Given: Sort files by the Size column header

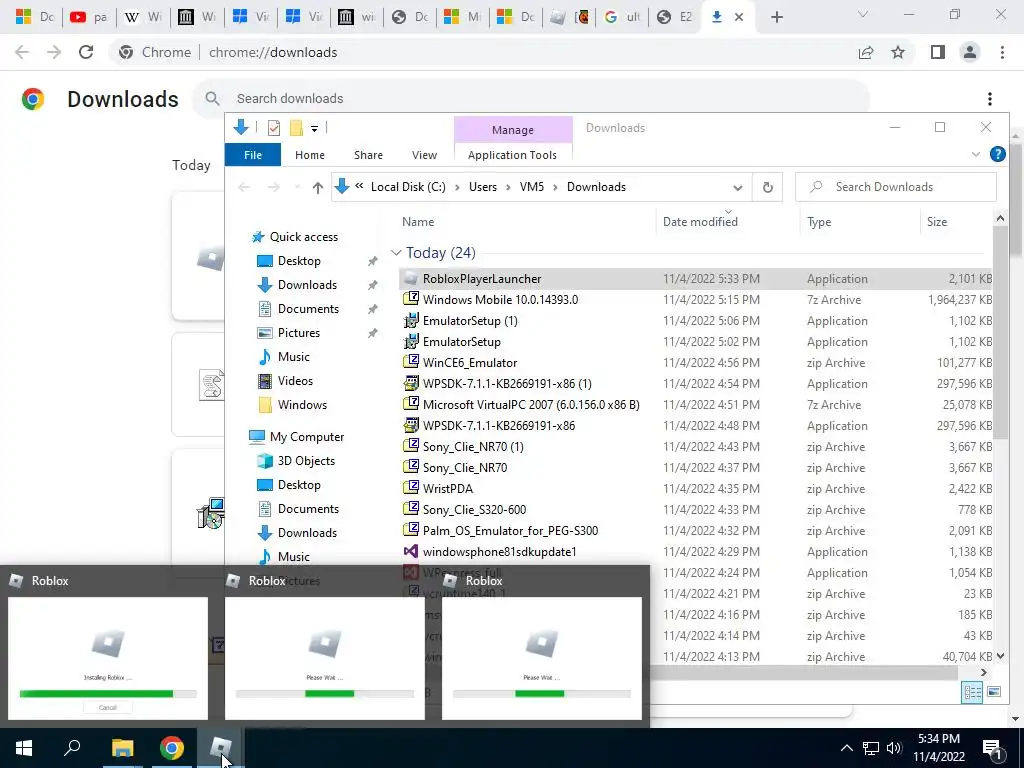Looking at the screenshot, I should point(936,222).
